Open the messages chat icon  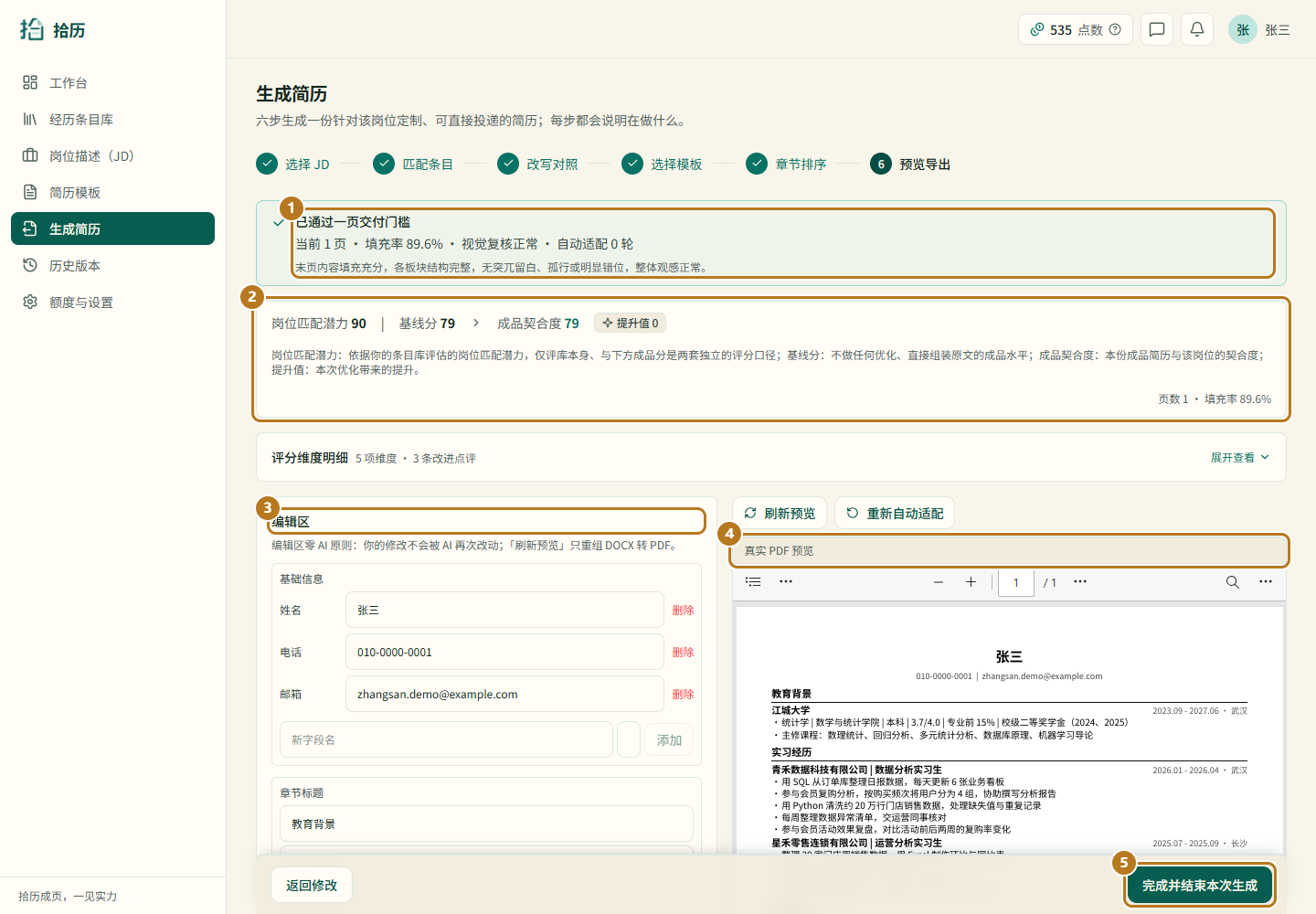point(1157,29)
